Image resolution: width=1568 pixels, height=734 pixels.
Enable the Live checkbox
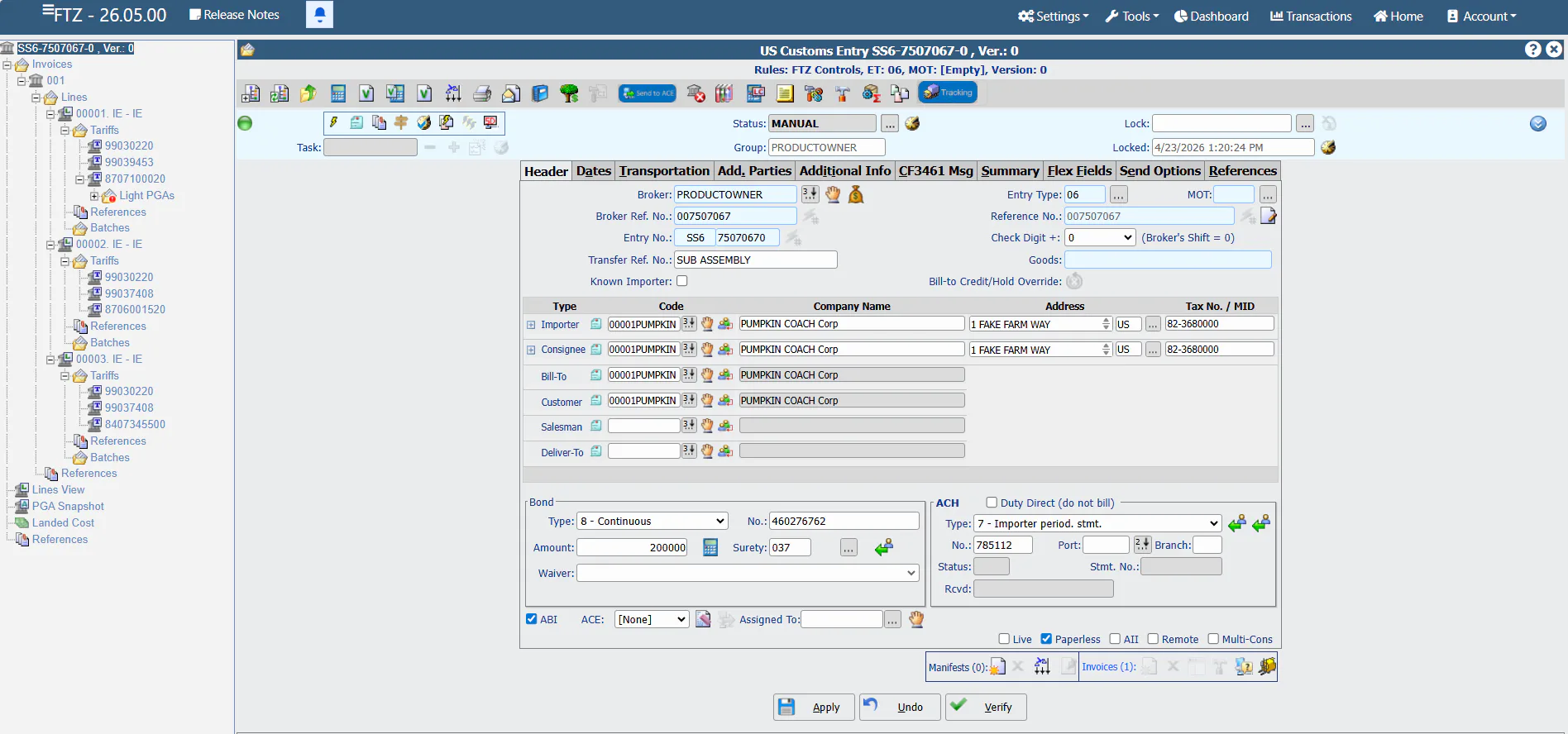(x=1004, y=639)
